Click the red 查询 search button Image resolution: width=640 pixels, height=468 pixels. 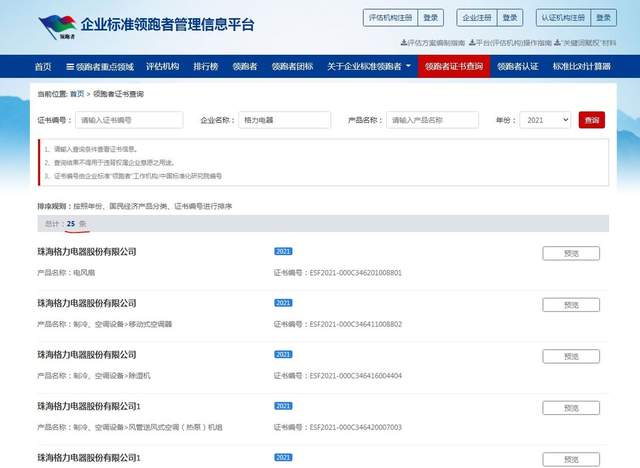pos(591,120)
